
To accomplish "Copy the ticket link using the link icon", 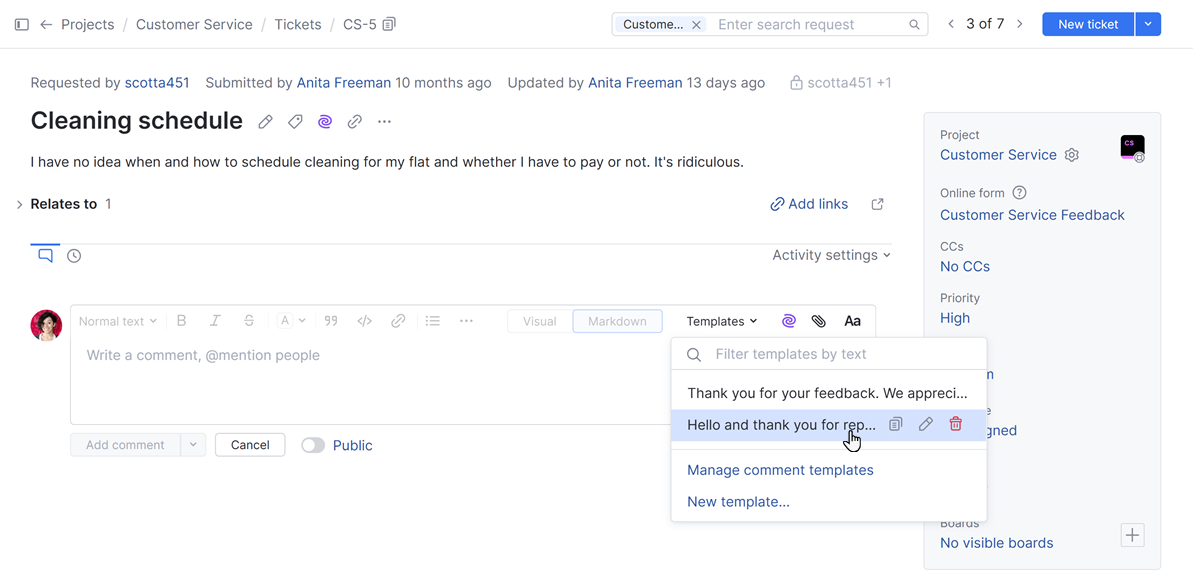I will (352, 121).
